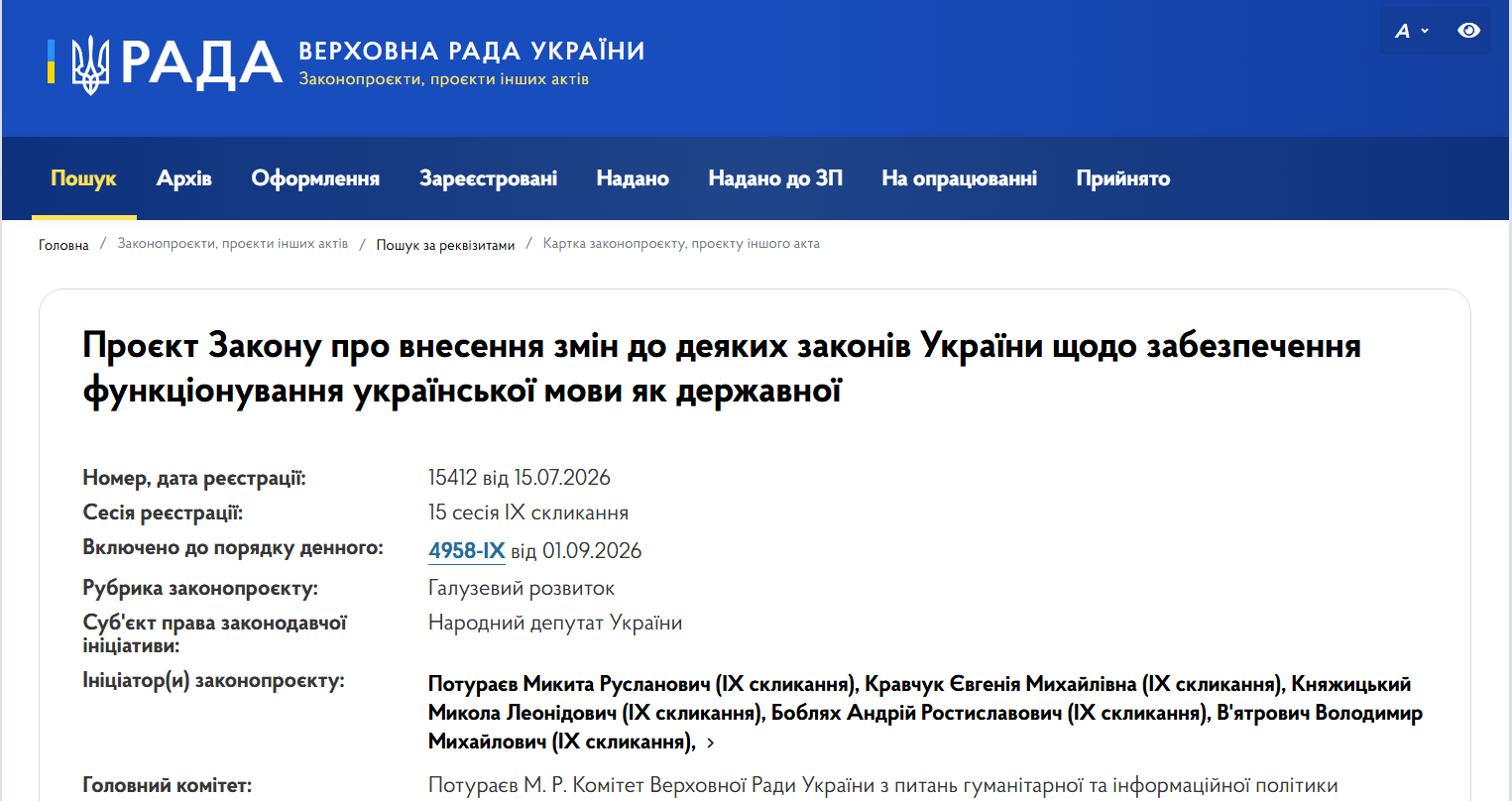Click the 'Головний комітет:' label

click(x=168, y=785)
